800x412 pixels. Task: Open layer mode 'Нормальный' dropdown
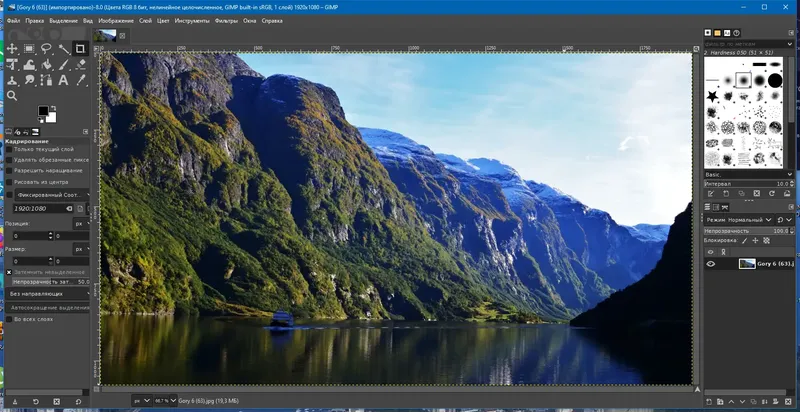(x=739, y=220)
